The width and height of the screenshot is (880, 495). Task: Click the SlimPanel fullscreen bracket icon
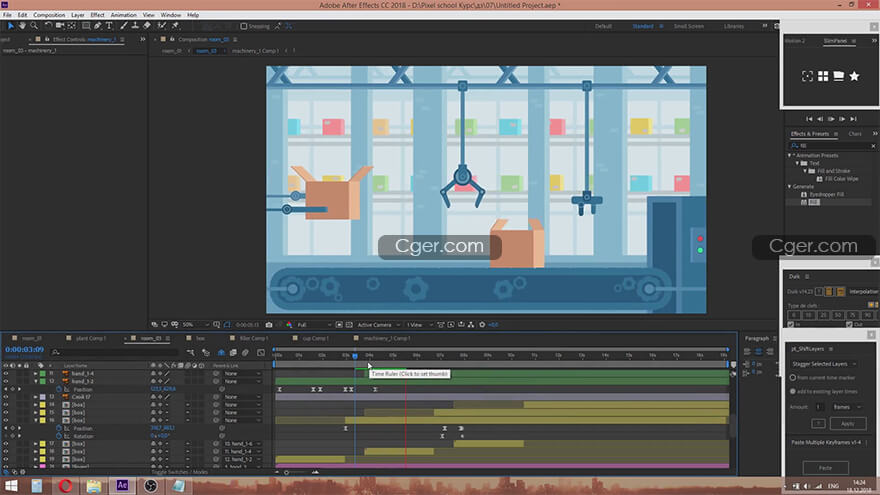(807, 76)
